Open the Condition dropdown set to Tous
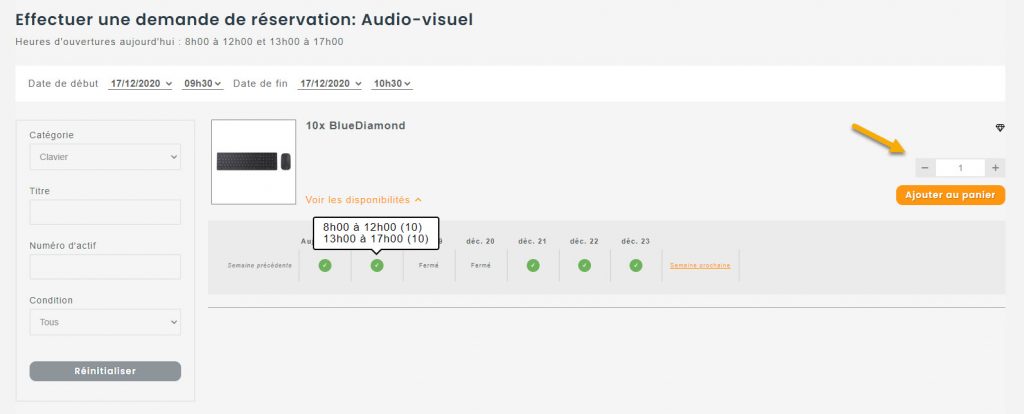This screenshot has width=1024, height=414. [105, 322]
